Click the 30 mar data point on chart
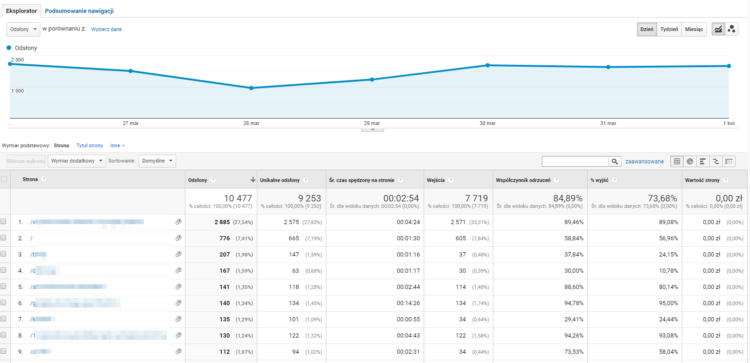 point(487,65)
